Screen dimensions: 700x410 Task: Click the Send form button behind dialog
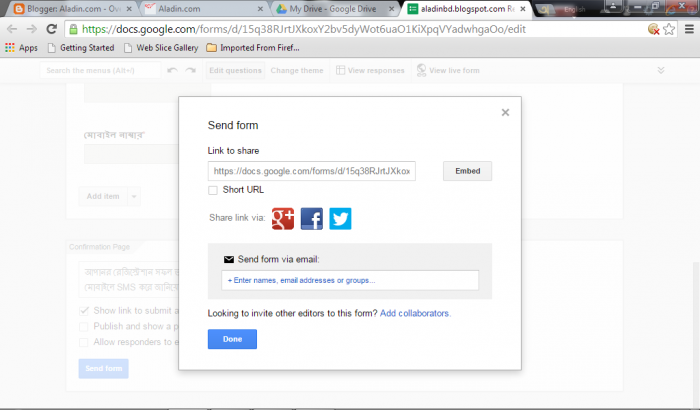(104, 368)
